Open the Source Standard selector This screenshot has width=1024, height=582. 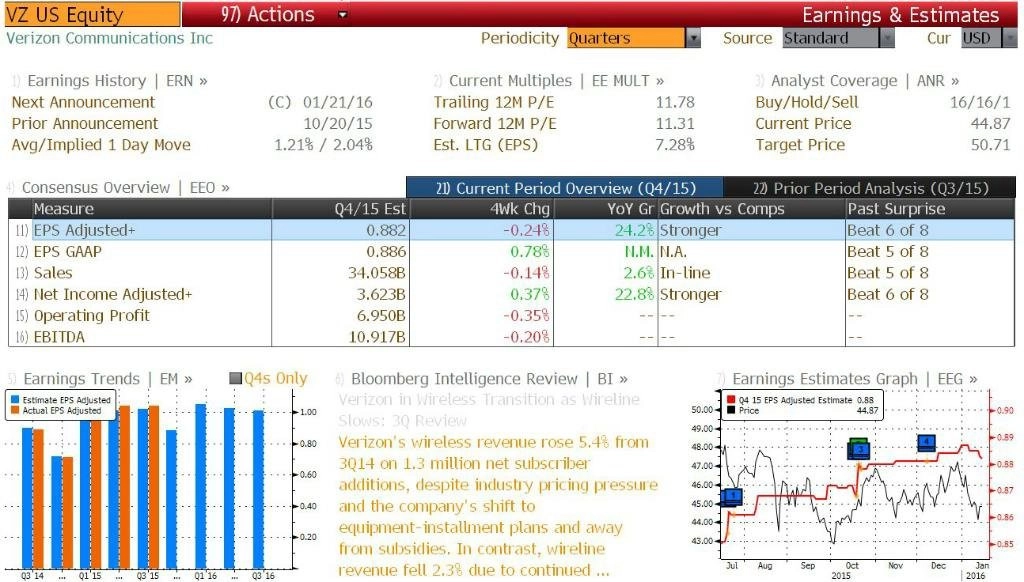(831, 39)
